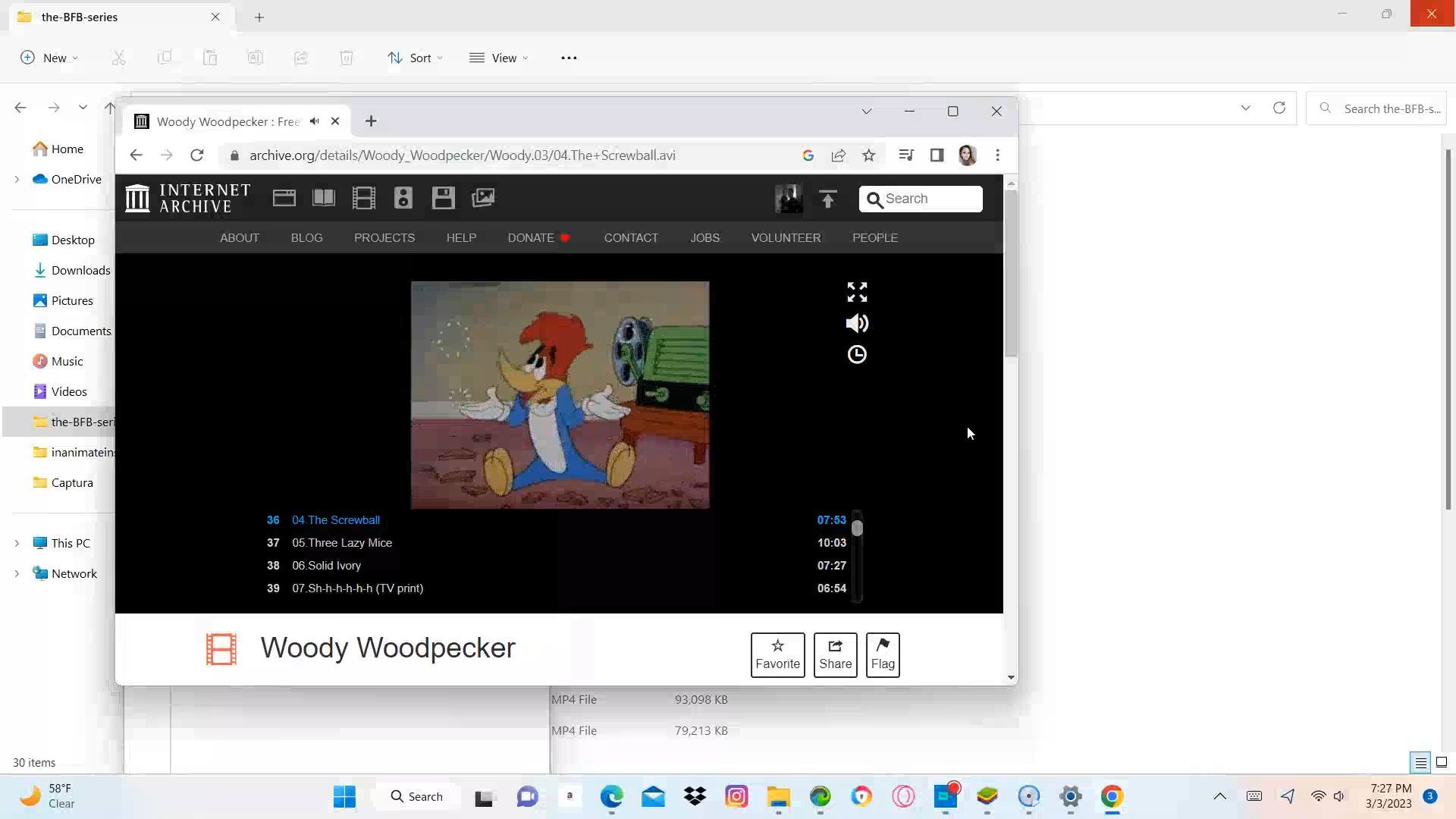Close the Woody Woodpecker browser tab

[x=335, y=121]
